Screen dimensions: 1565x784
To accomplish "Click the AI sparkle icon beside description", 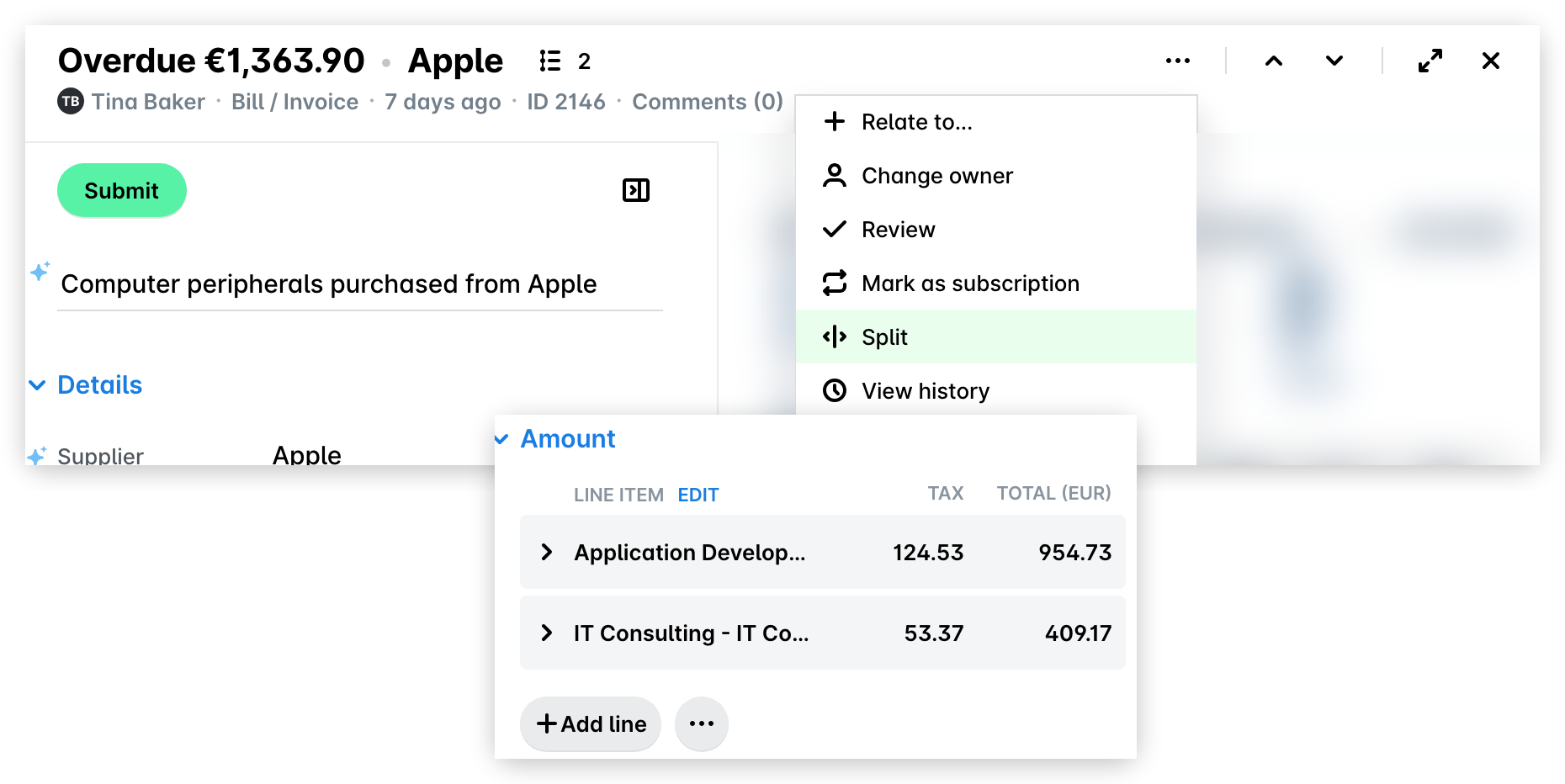I will tap(40, 271).
